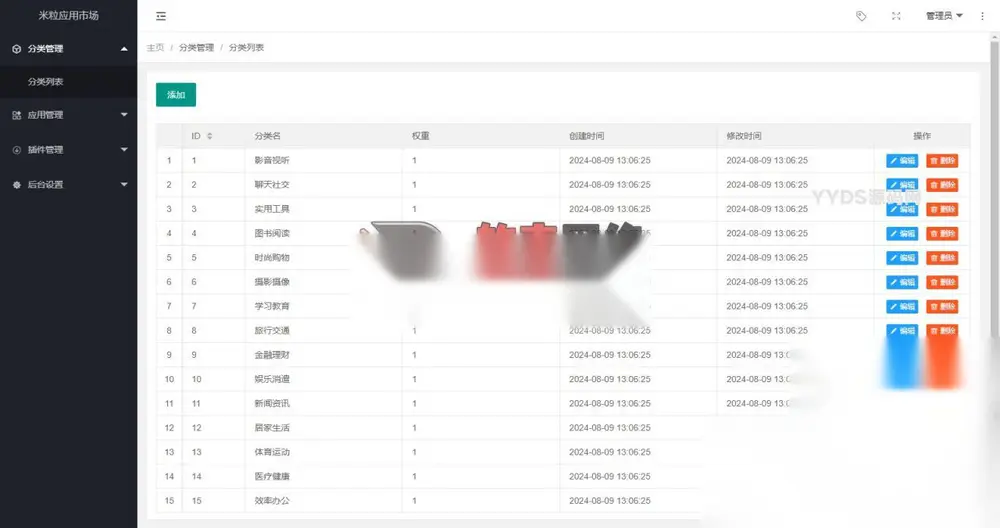This screenshot has width=1000, height=528.
Task: Collapse the 分类管理 menu arrow
Action: pyautogui.click(x=124, y=48)
